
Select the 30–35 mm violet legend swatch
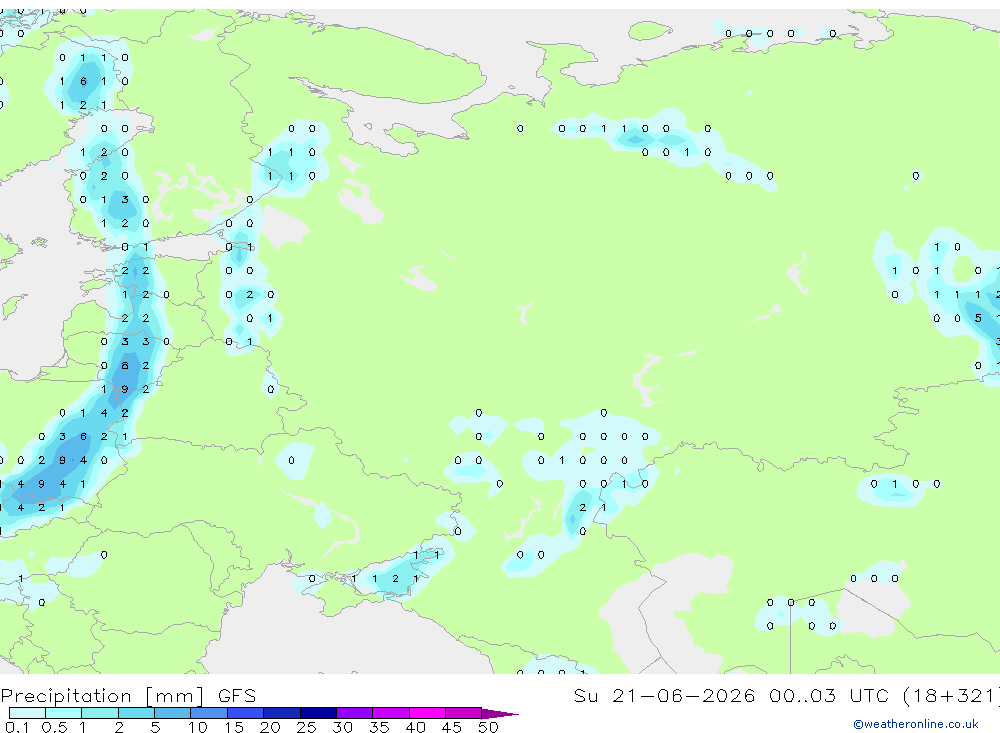point(354,713)
